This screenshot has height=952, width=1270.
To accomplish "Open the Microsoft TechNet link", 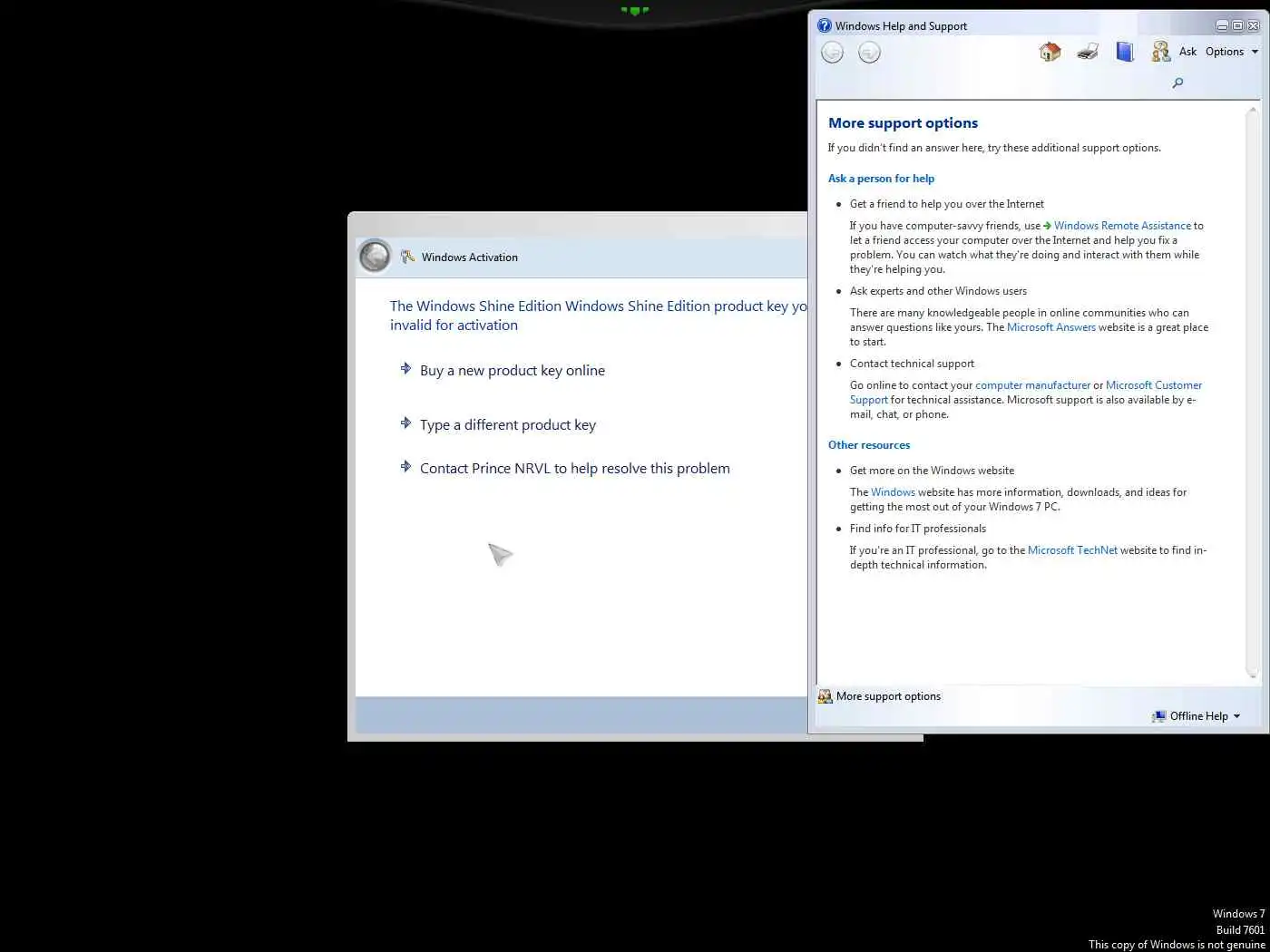I will click(x=1072, y=550).
